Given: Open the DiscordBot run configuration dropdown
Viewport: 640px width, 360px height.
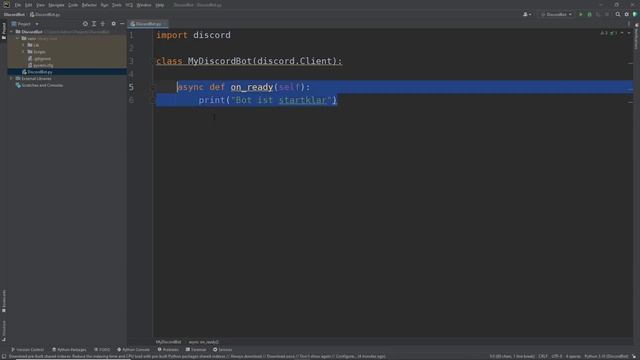Looking at the screenshot, I should pyautogui.click(x=556, y=14).
